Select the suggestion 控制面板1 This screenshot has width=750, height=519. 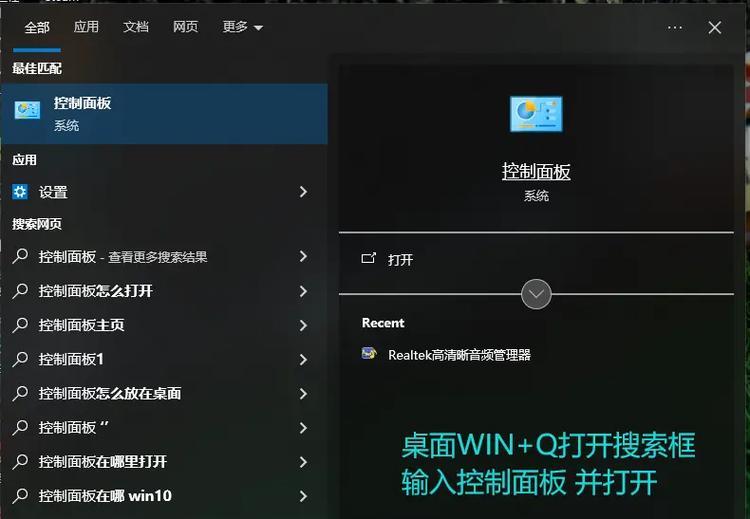coord(164,359)
